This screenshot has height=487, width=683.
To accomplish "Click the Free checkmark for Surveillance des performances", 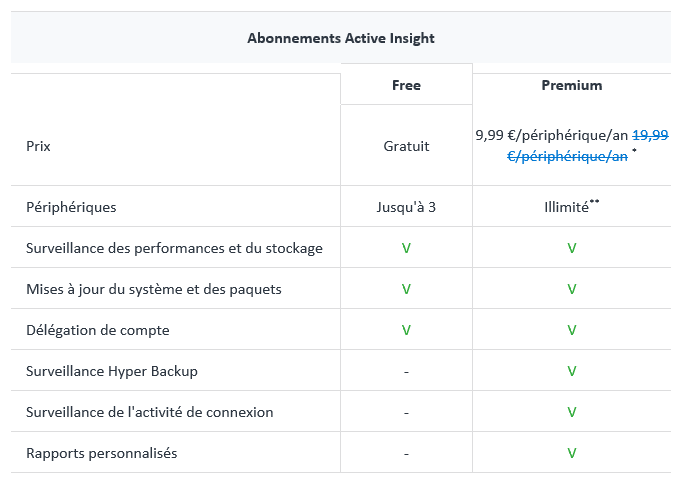I will coord(406,248).
